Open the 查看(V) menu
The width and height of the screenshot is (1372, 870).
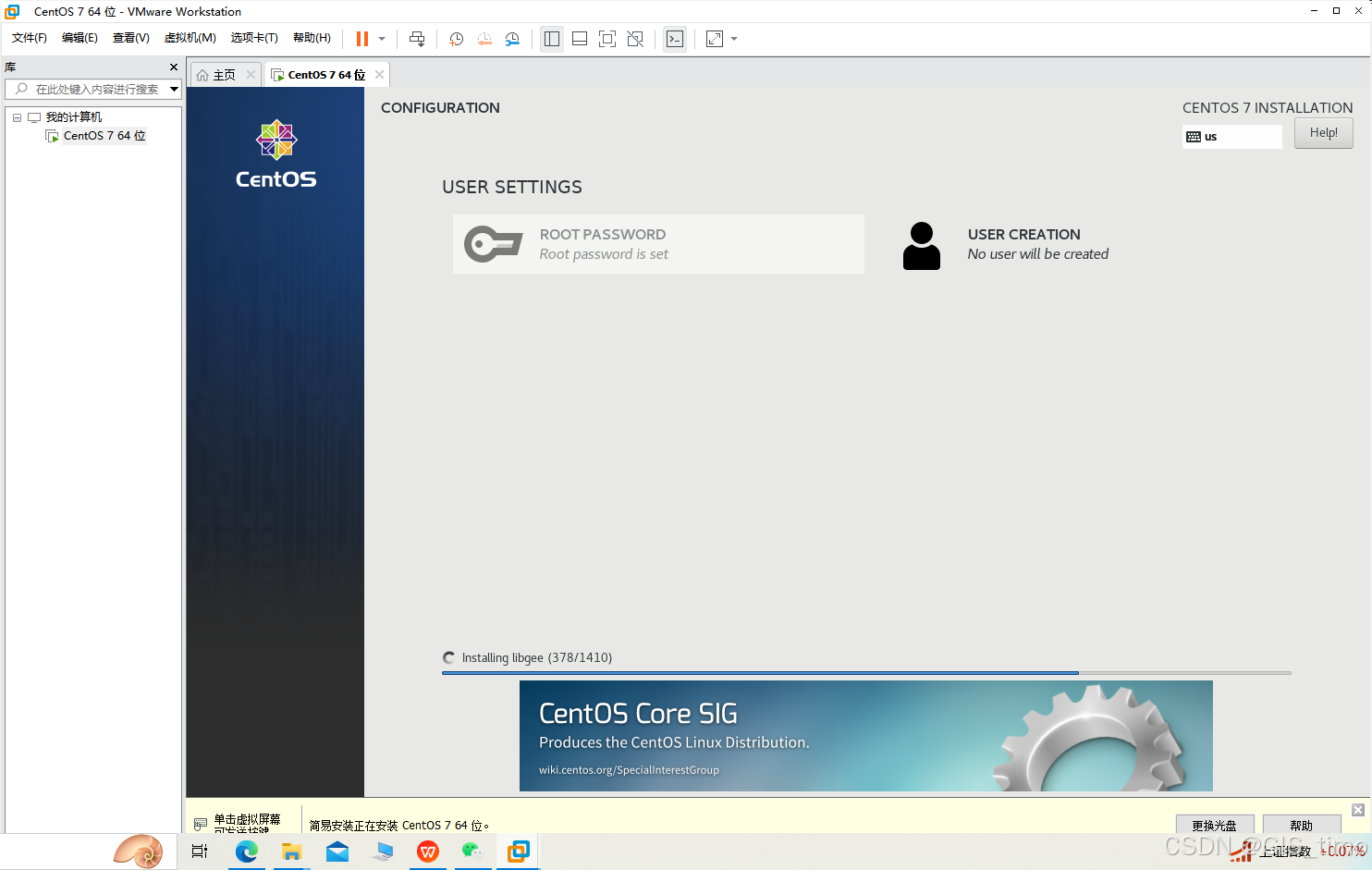coord(130,38)
